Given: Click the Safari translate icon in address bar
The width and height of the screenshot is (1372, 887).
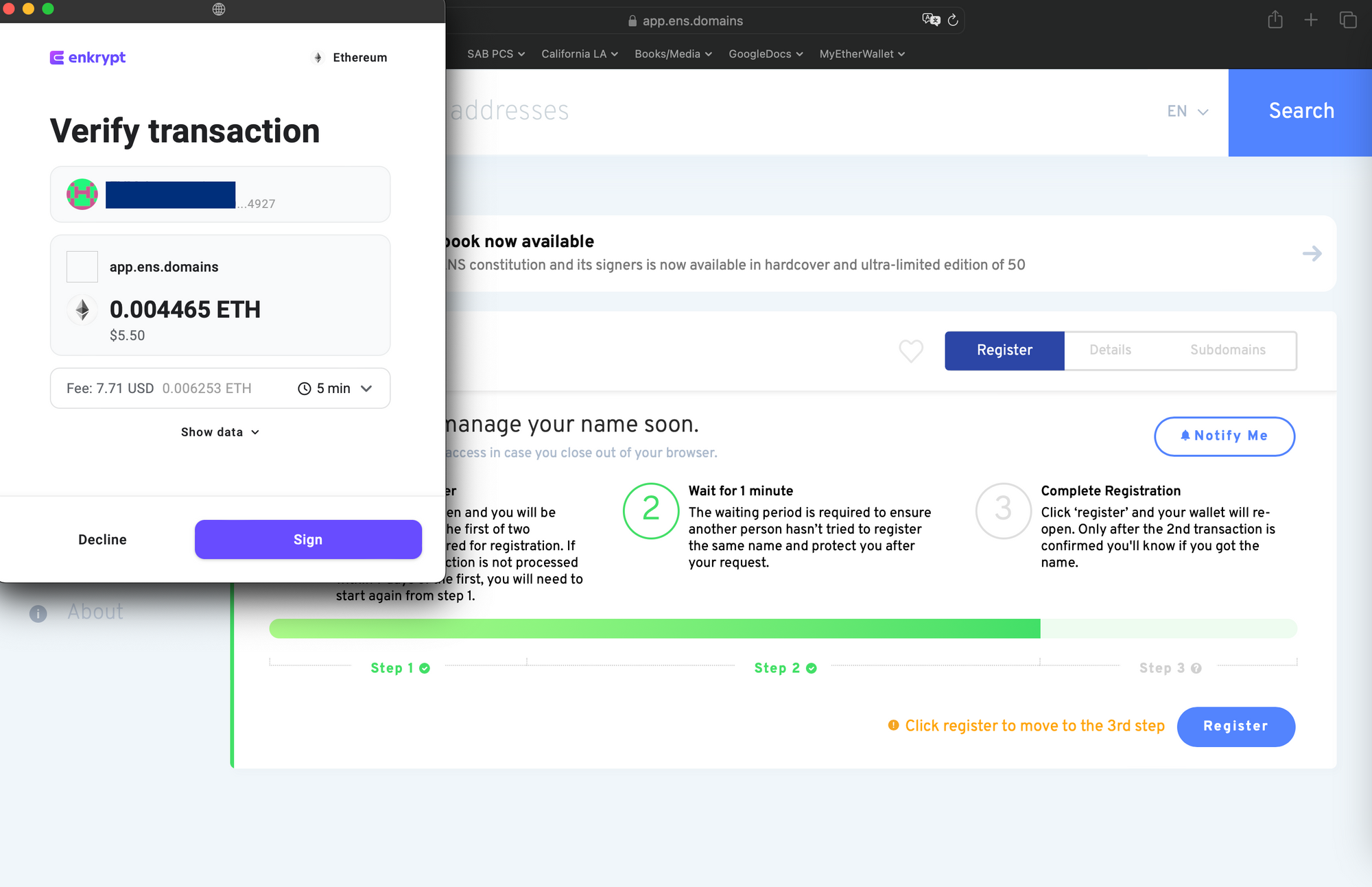Looking at the screenshot, I should 931,20.
